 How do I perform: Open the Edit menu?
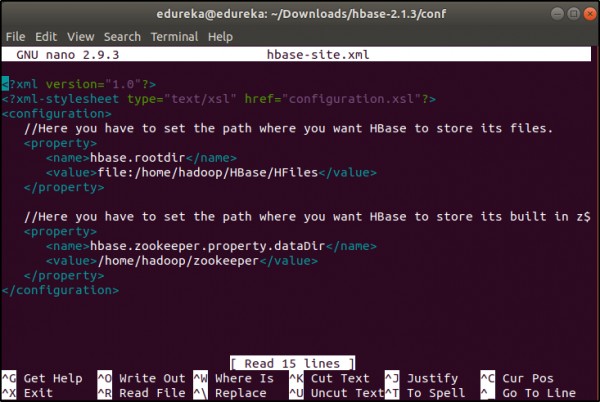(x=46, y=37)
